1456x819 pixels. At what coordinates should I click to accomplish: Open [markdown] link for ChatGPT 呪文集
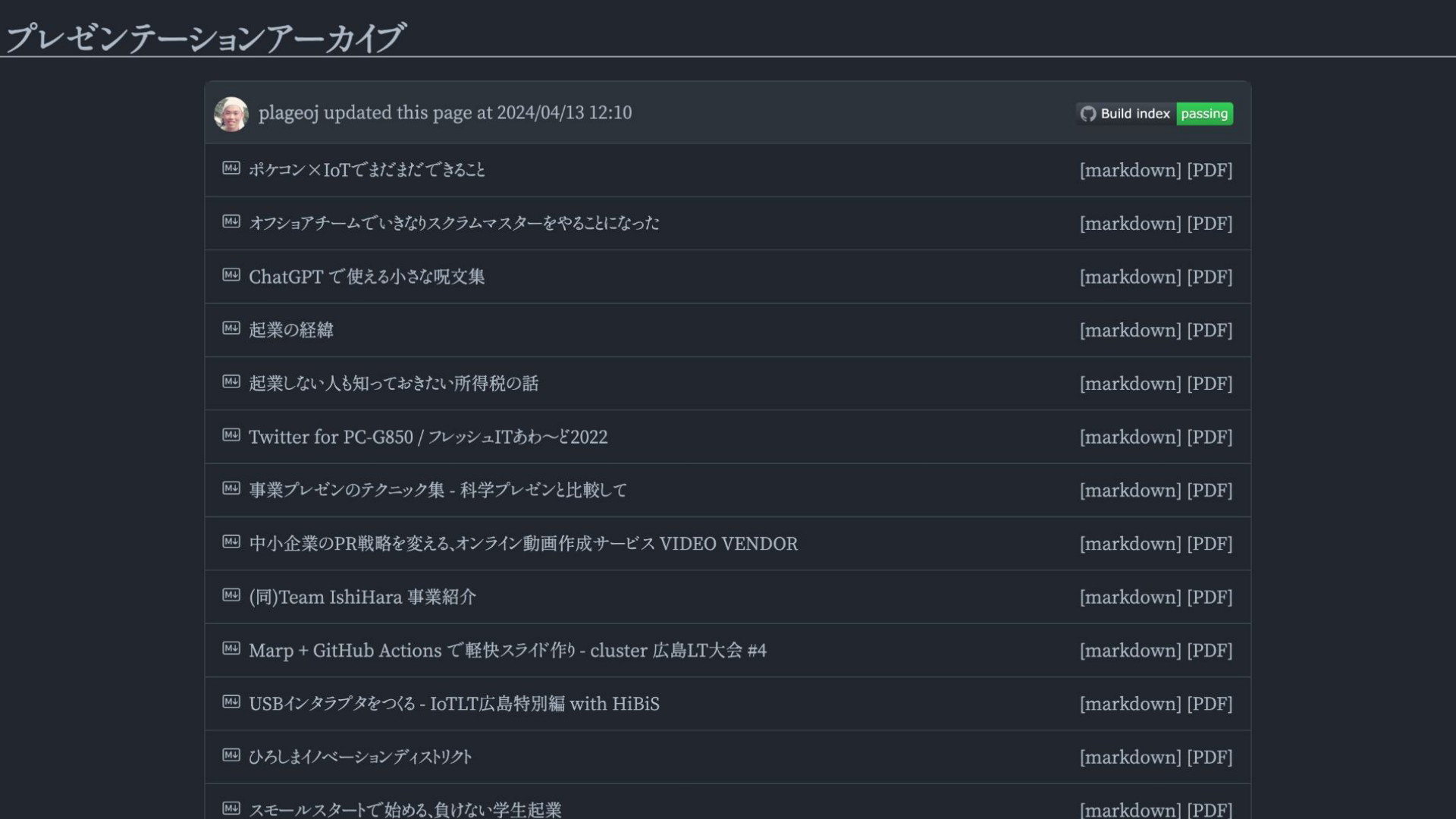[x=1130, y=277]
